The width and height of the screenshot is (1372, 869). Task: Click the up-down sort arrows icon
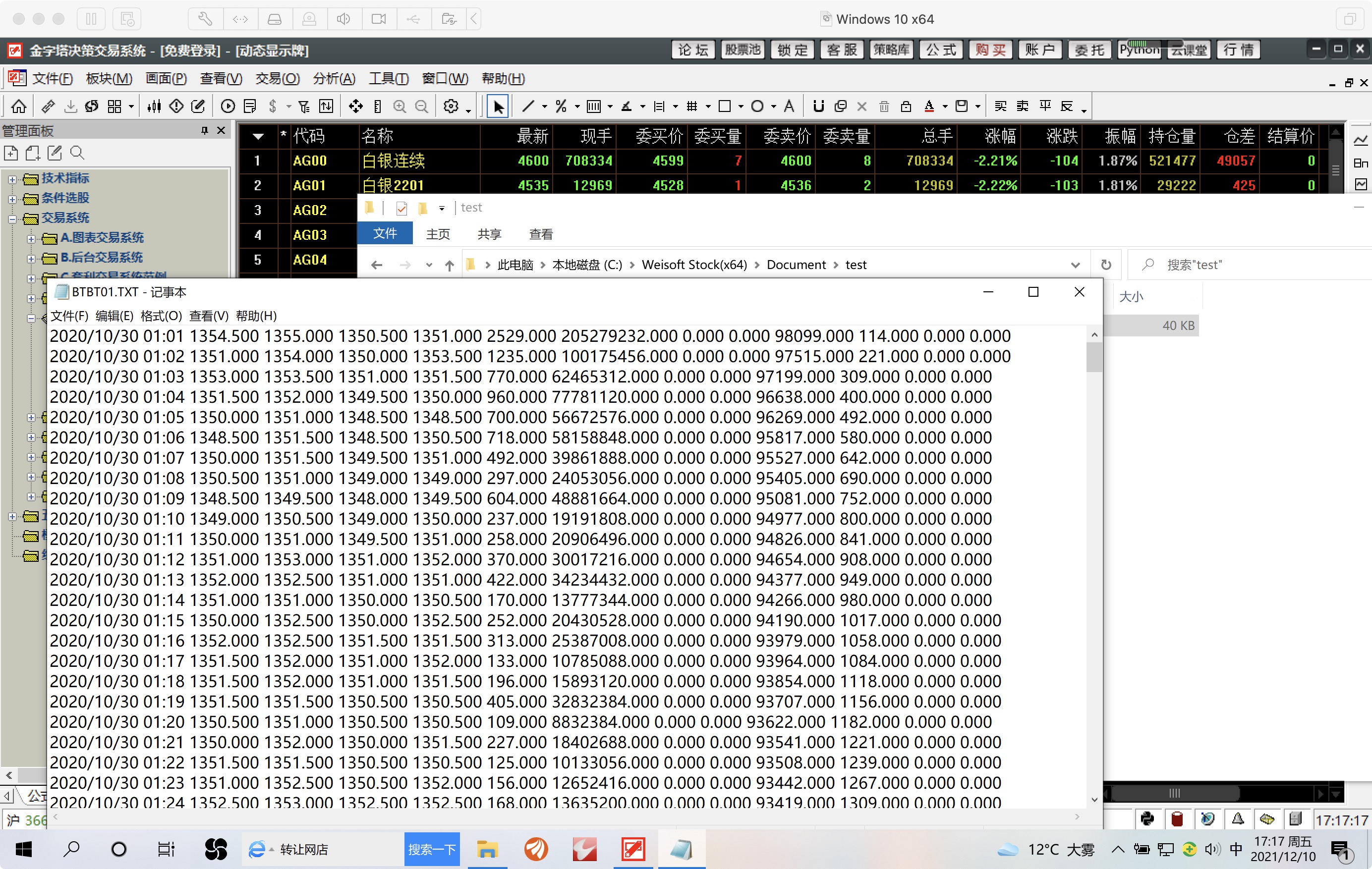(x=327, y=106)
